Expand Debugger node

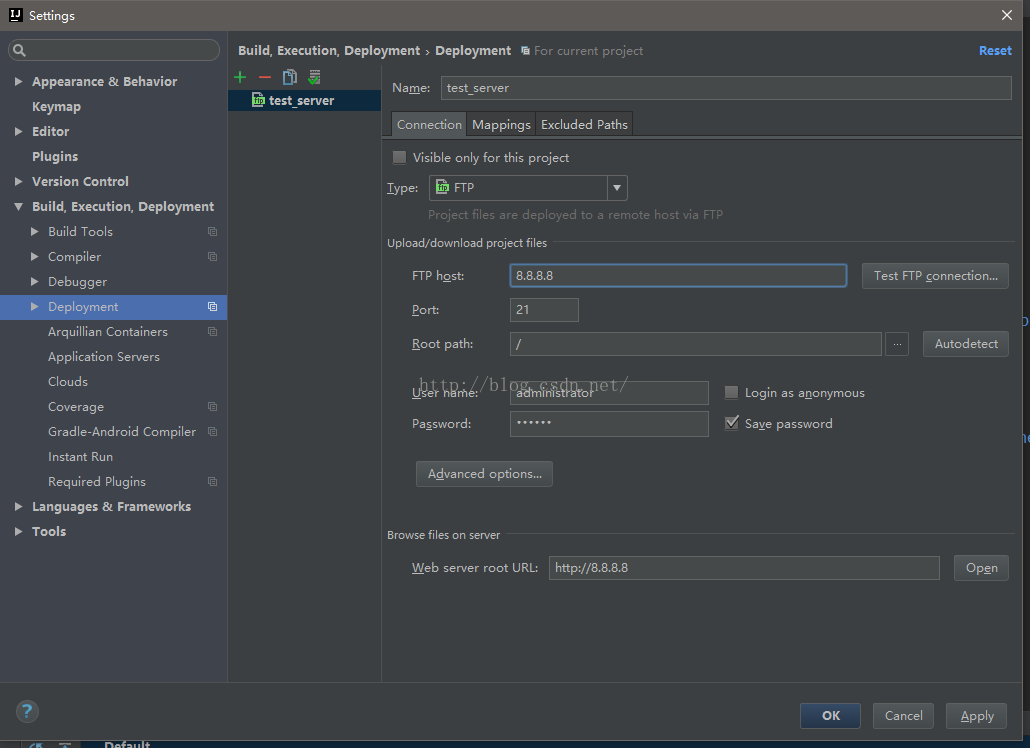tap(35, 281)
